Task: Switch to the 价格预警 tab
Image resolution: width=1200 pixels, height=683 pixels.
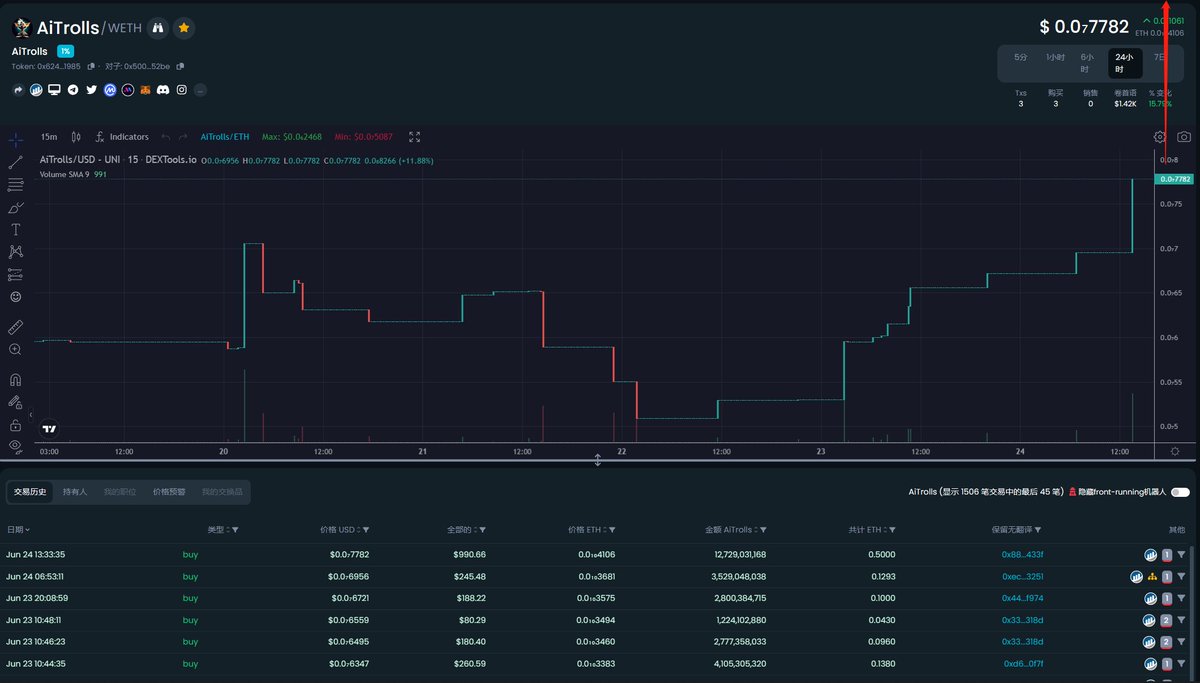Action: pyautogui.click(x=169, y=492)
